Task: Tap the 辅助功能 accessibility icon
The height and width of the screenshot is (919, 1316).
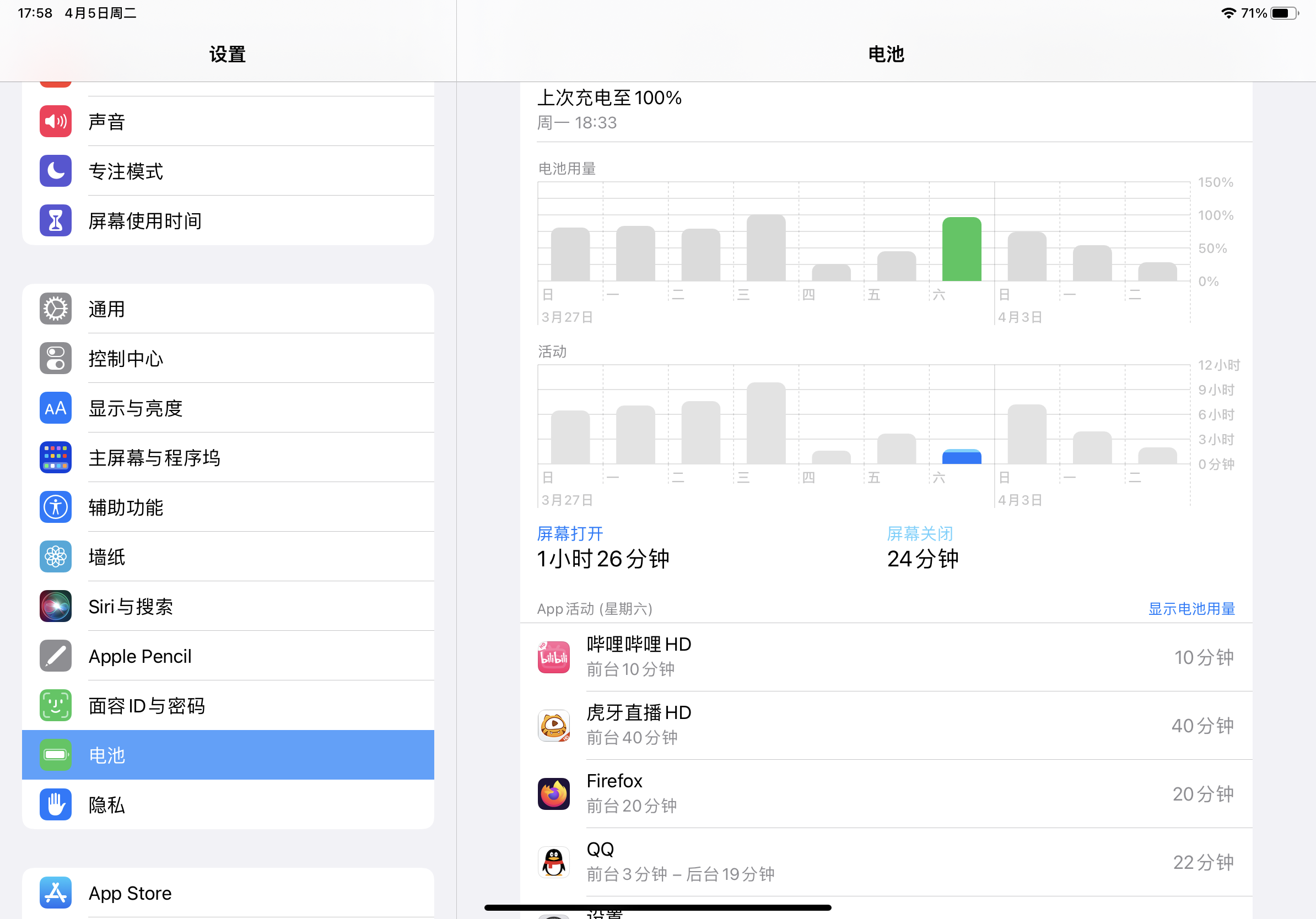Action: [x=56, y=507]
